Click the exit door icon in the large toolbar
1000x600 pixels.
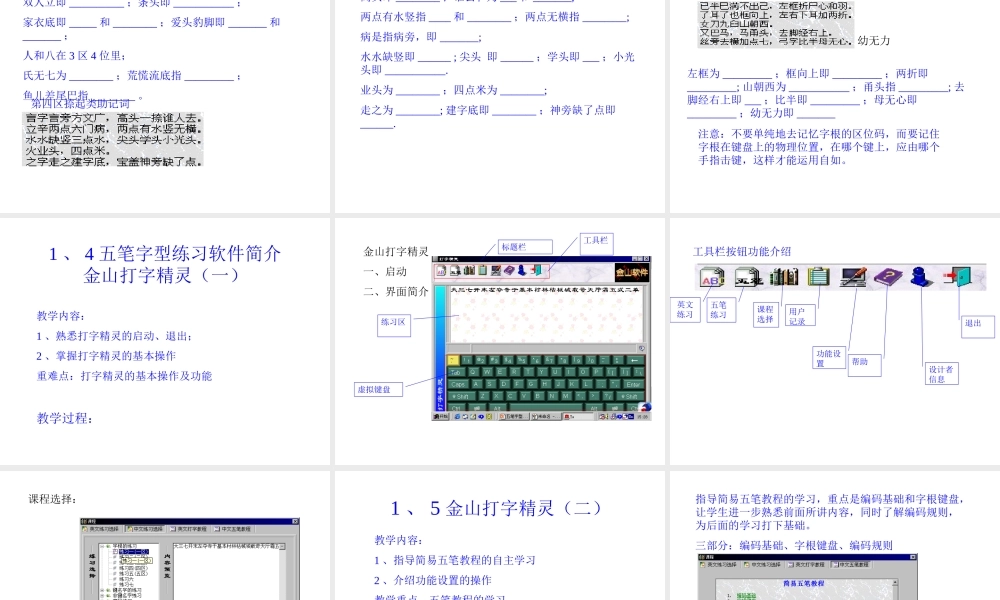957,277
